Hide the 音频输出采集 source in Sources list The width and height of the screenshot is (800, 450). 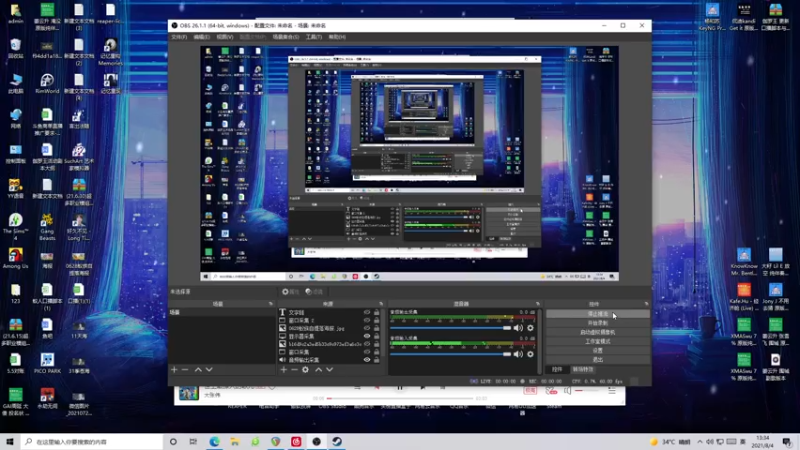click(367, 360)
